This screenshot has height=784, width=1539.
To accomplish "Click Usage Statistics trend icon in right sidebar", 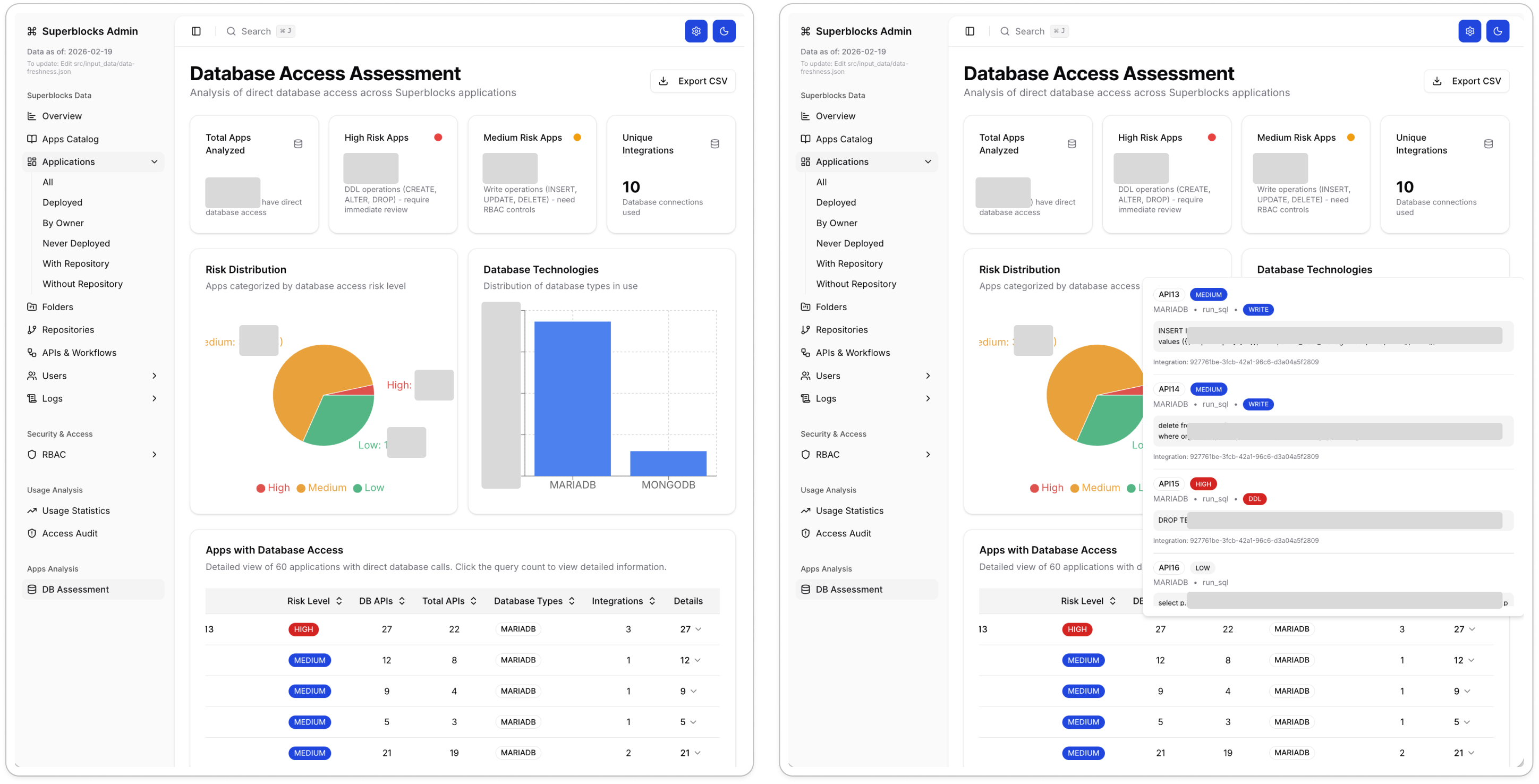I will (805, 510).
